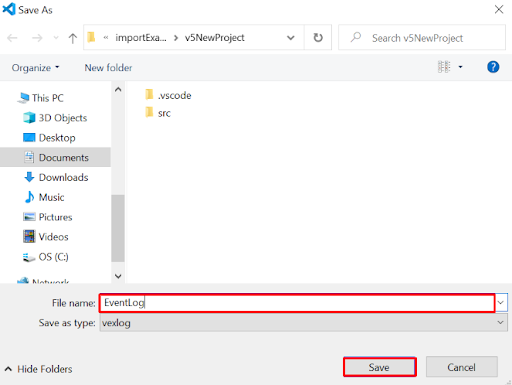Screen dimensions: 512x385
Task: Click the Back navigation arrow
Action: tap(12, 38)
